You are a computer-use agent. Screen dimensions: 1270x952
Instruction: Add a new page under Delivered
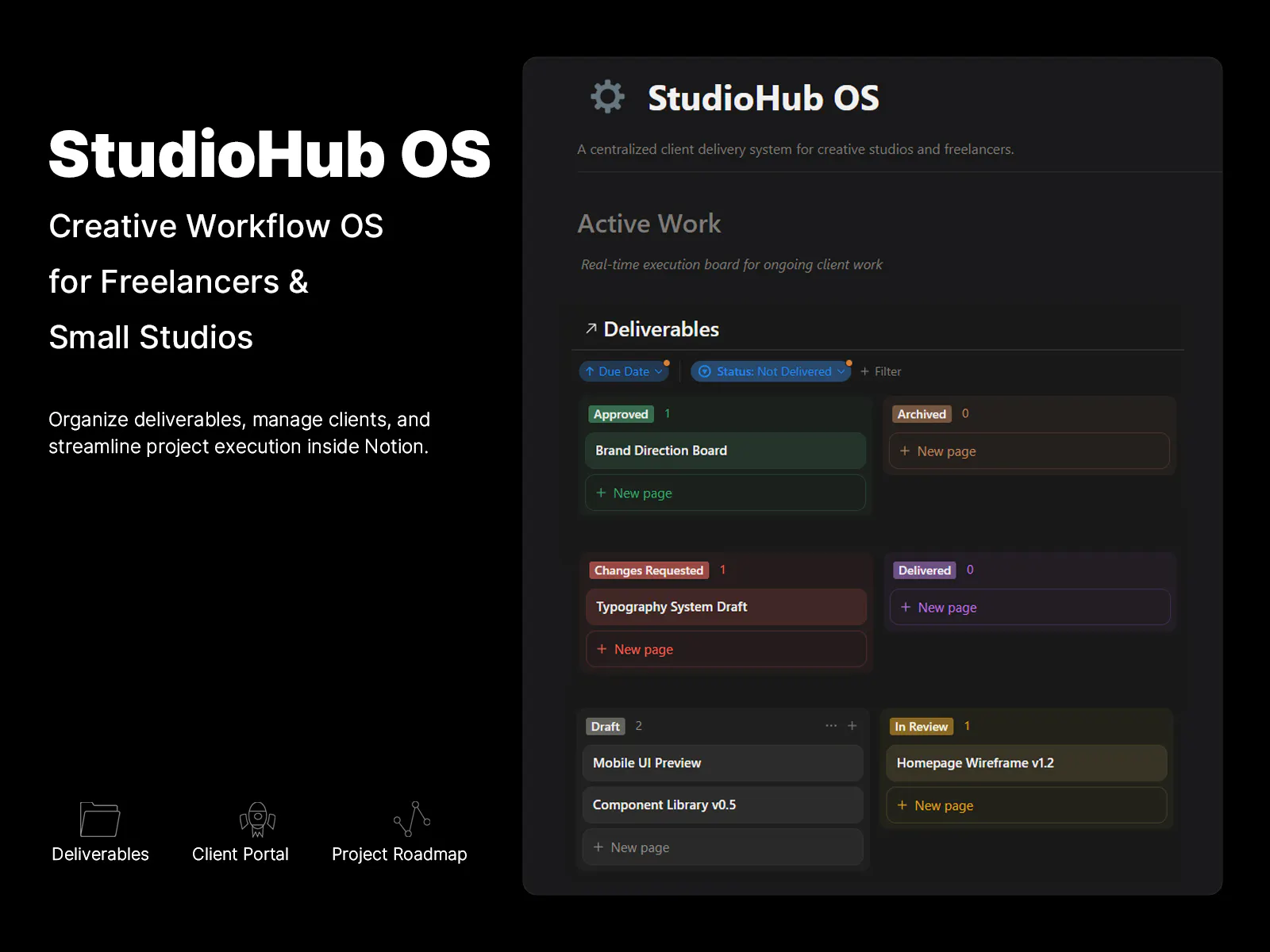[1030, 607]
